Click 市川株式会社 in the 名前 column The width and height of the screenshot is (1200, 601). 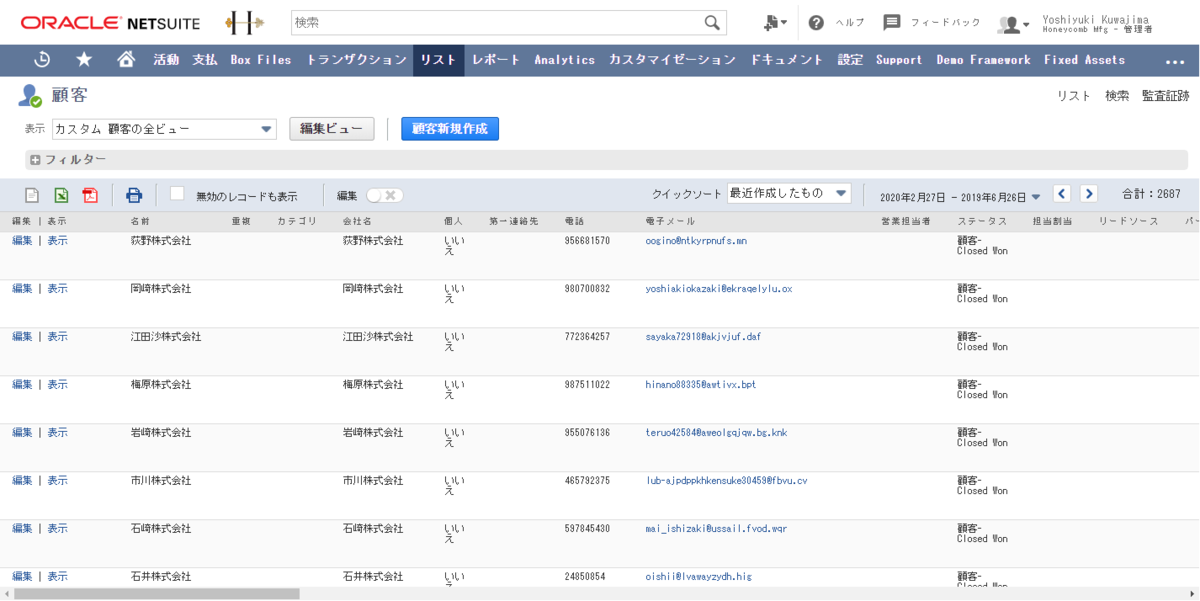(161, 481)
